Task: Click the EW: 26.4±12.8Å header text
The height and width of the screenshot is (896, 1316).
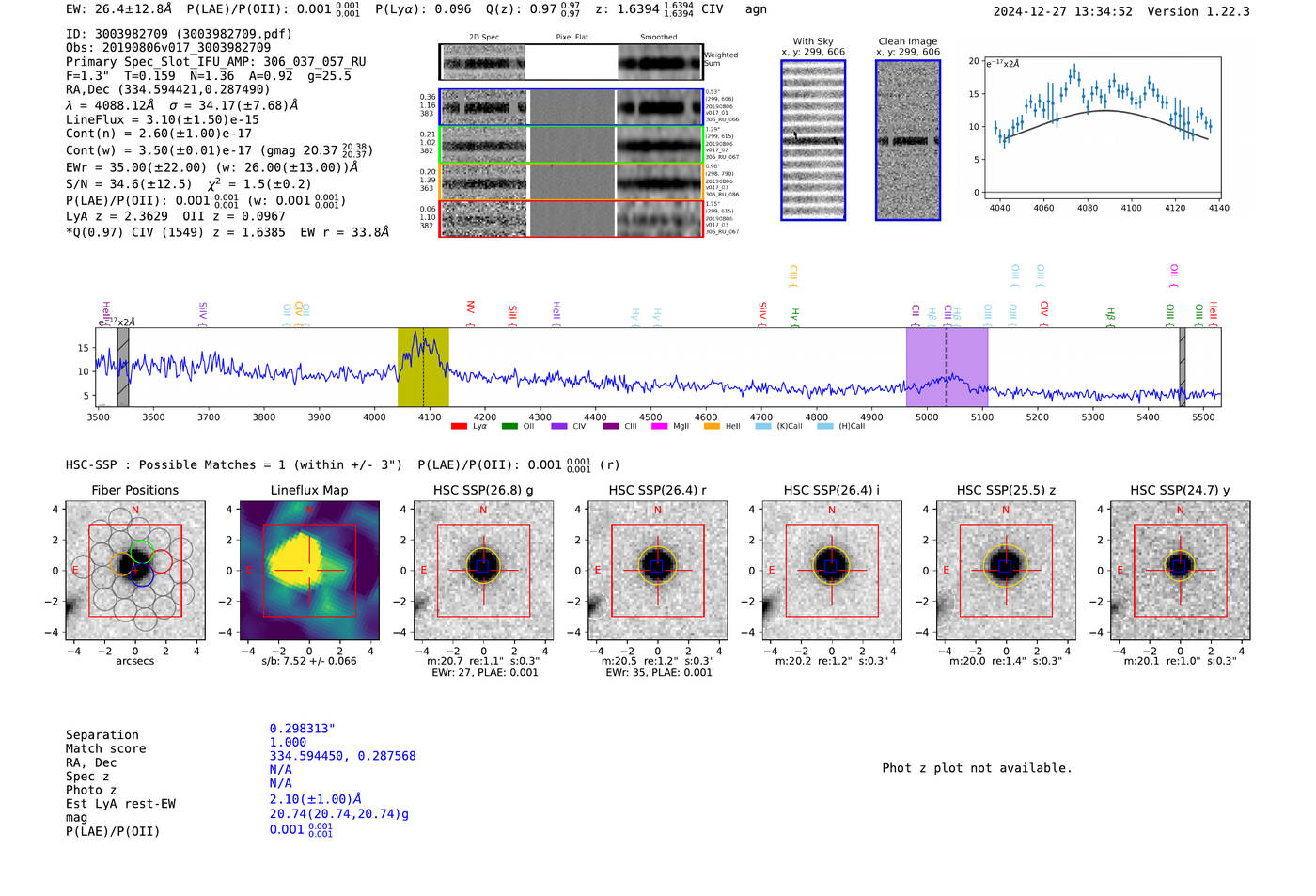Action: coord(119,9)
